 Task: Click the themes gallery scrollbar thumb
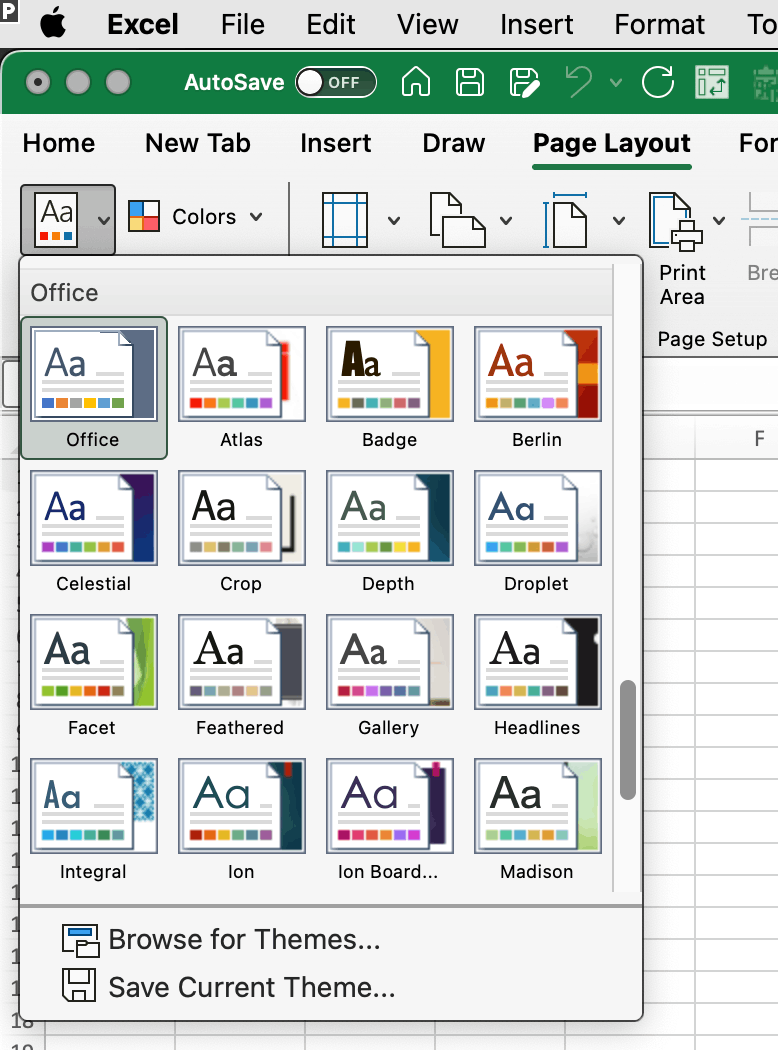[x=627, y=740]
